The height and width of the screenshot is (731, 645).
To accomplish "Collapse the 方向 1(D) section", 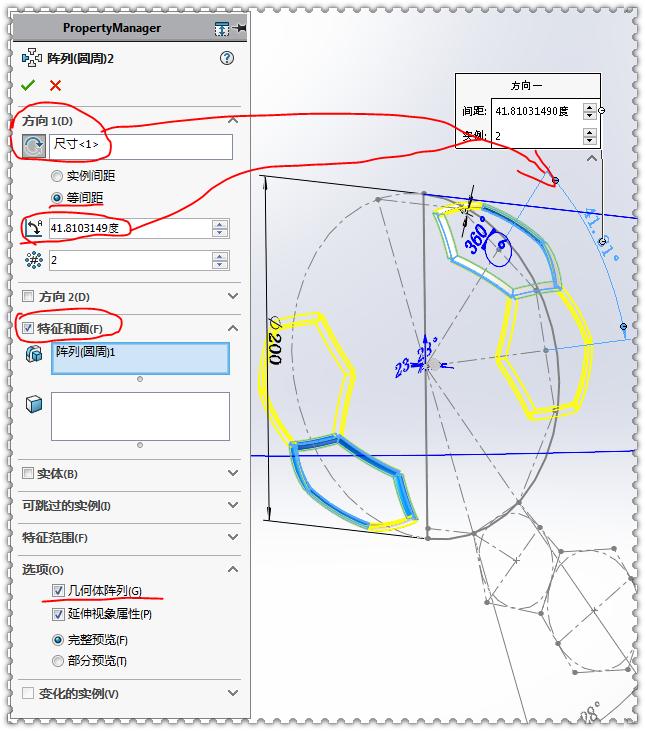I will [233, 120].
